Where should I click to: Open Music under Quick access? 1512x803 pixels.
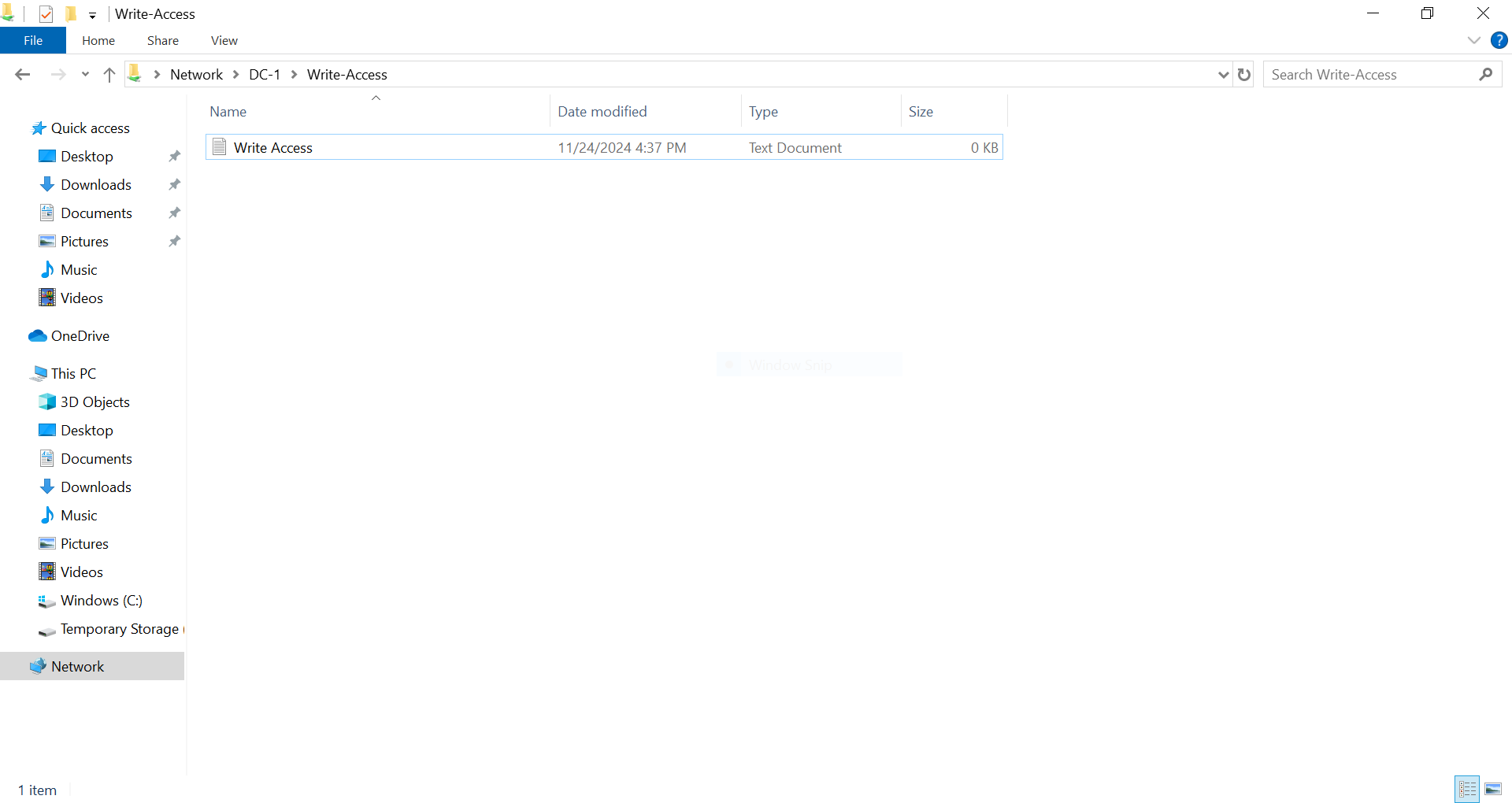pyautogui.click(x=79, y=270)
